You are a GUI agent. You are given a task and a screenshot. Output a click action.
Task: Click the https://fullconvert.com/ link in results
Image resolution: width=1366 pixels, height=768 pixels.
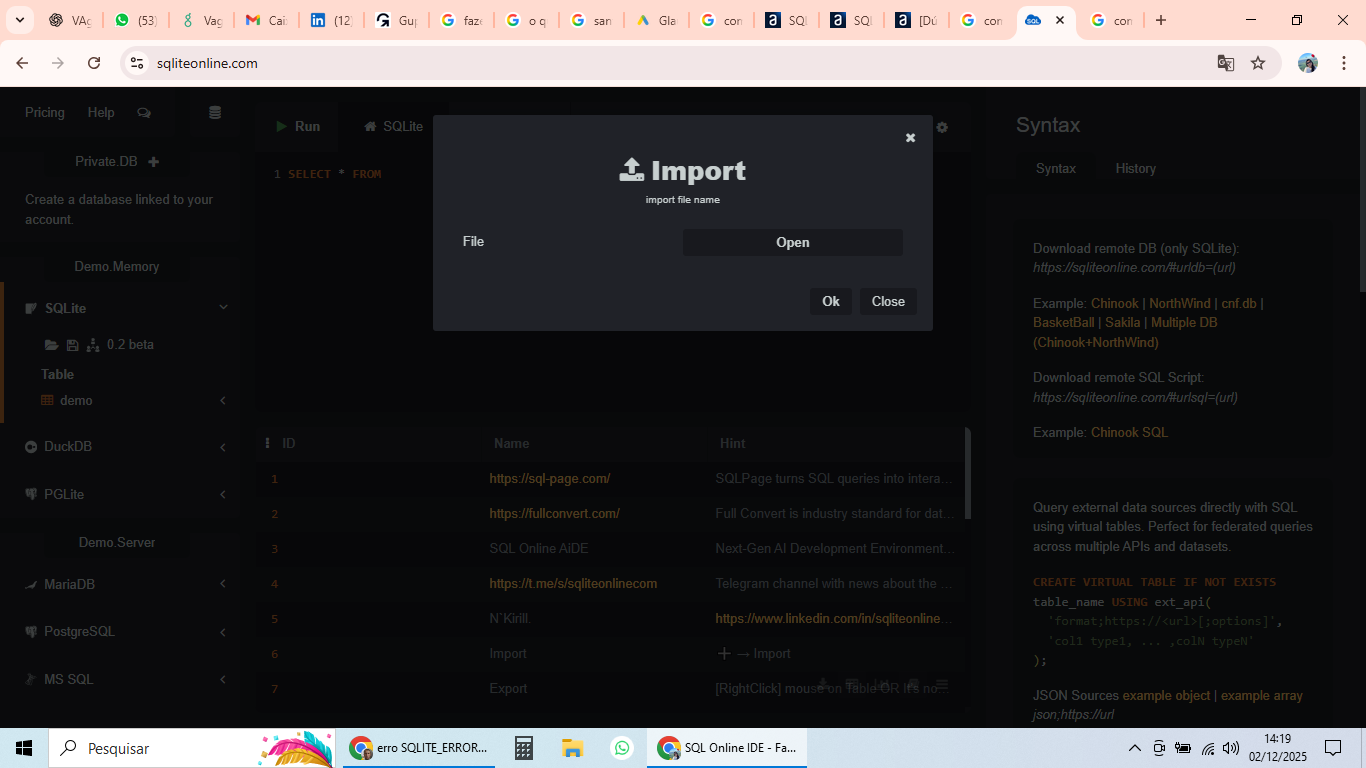coord(555,514)
